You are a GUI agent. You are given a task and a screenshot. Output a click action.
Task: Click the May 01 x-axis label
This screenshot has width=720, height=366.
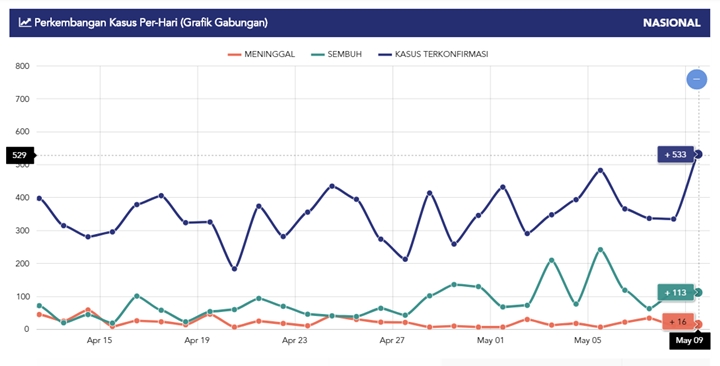pos(490,340)
